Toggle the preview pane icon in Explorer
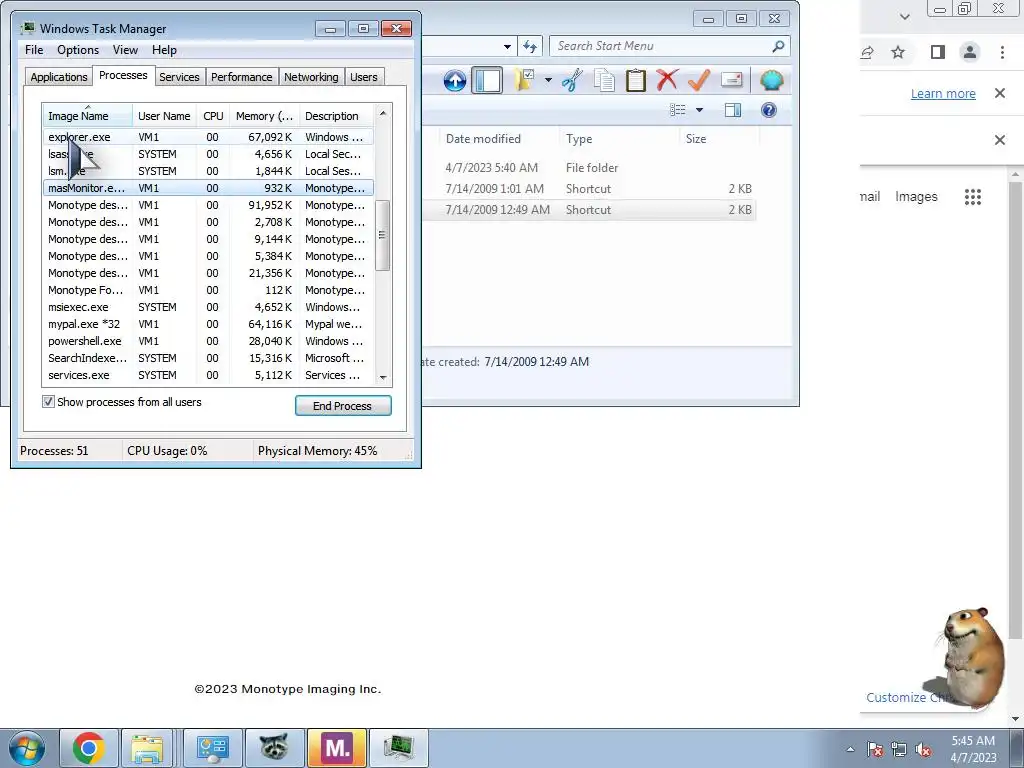 (x=733, y=110)
